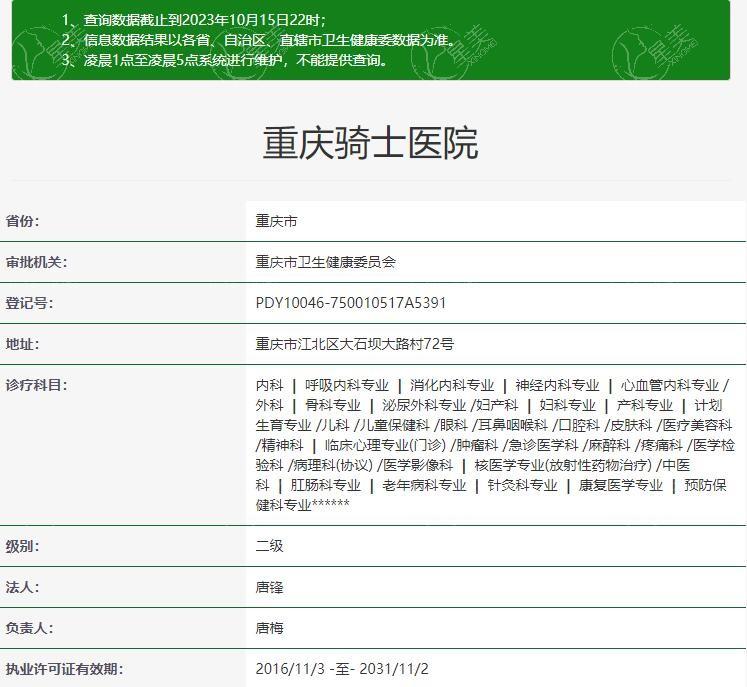Select the 登记号 label
This screenshot has width=747, height=687.
(29, 303)
